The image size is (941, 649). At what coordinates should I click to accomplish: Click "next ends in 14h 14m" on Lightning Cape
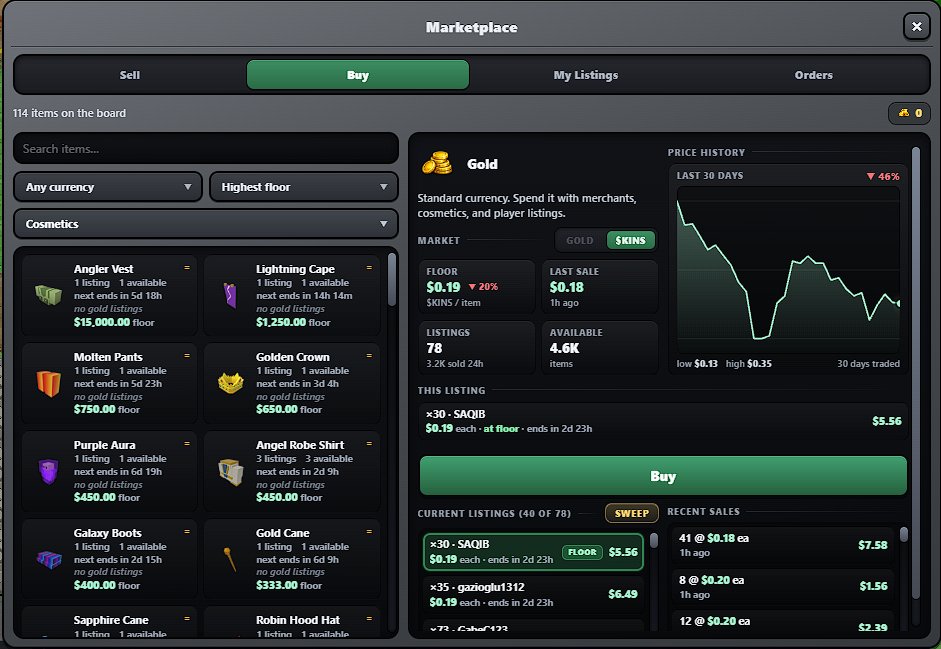point(304,295)
